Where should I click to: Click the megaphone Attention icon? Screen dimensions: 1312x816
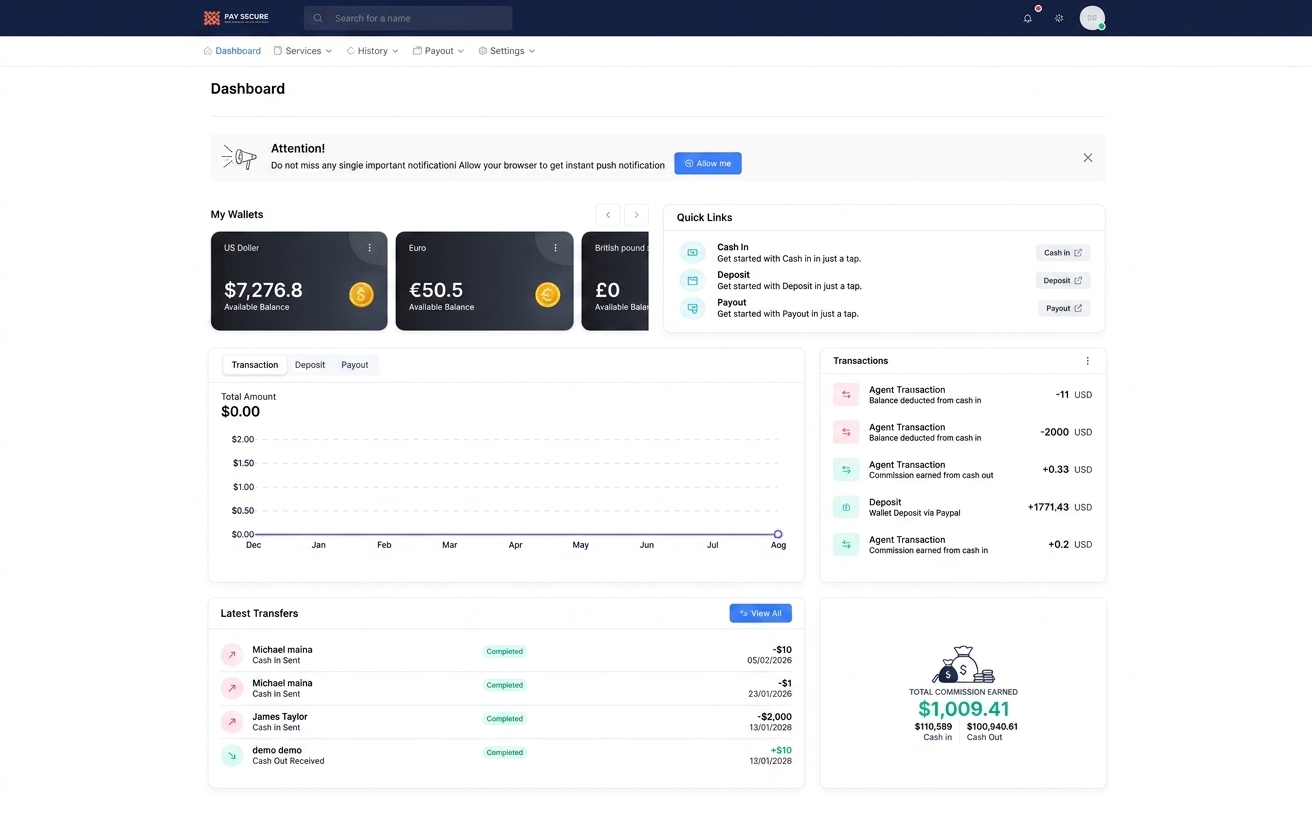pyautogui.click(x=239, y=157)
